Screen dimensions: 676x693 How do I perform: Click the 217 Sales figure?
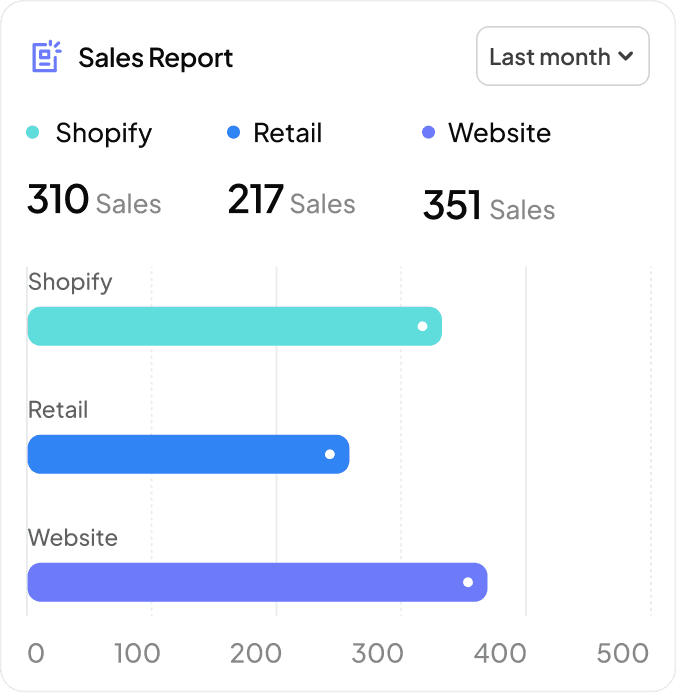point(292,199)
